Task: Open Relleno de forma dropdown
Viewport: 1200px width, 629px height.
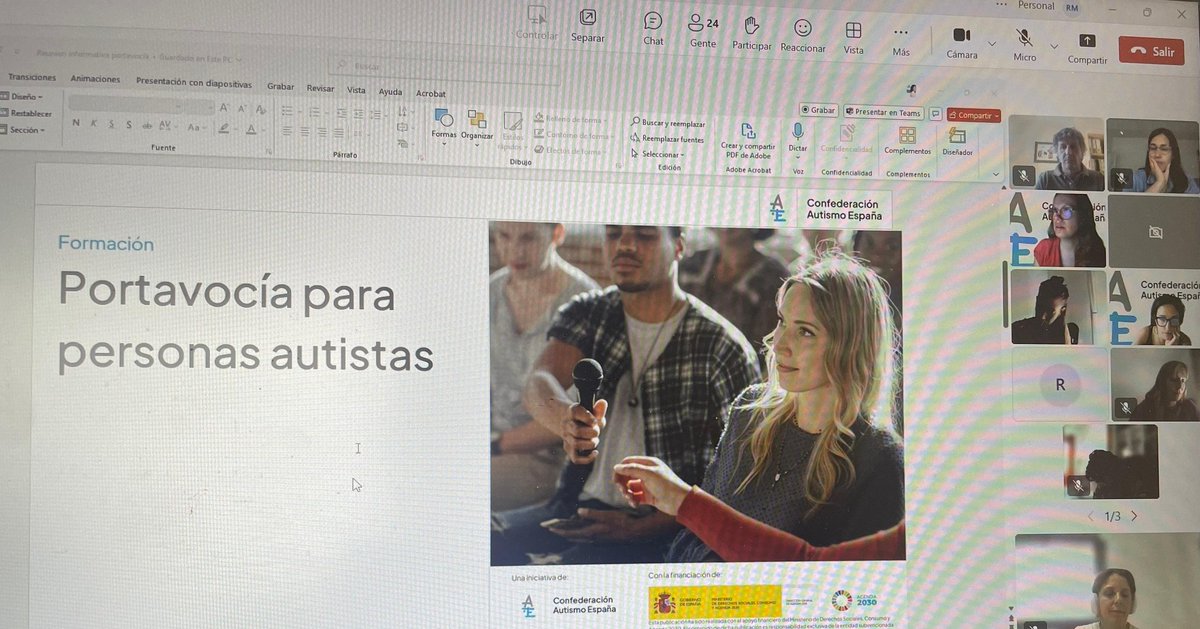Action: tap(573, 119)
